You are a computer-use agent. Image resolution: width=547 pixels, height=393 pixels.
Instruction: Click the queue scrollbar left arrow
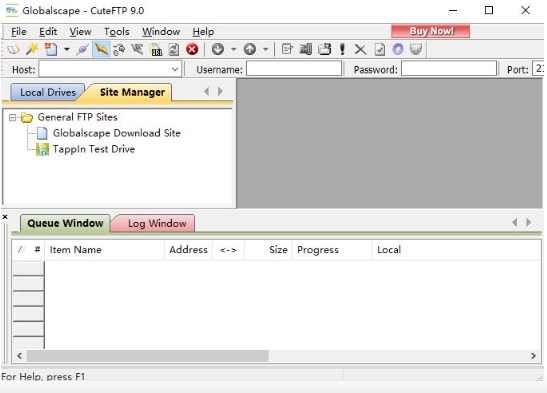[20, 356]
